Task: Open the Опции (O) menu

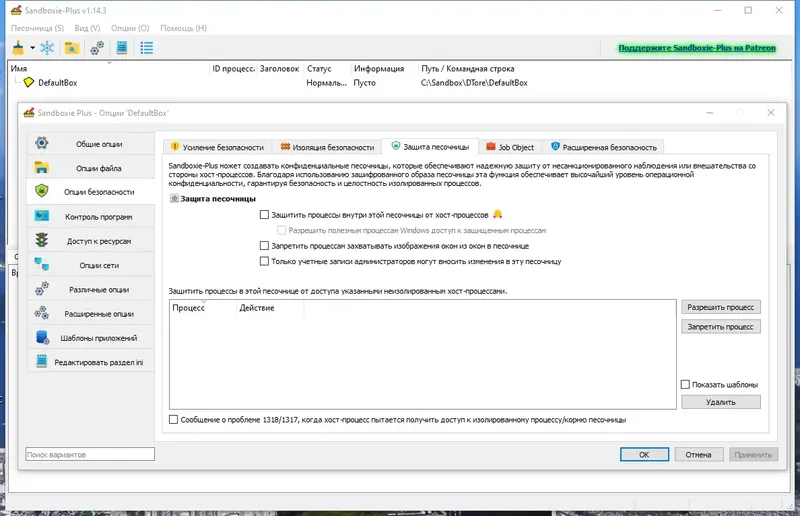Action: click(130, 28)
